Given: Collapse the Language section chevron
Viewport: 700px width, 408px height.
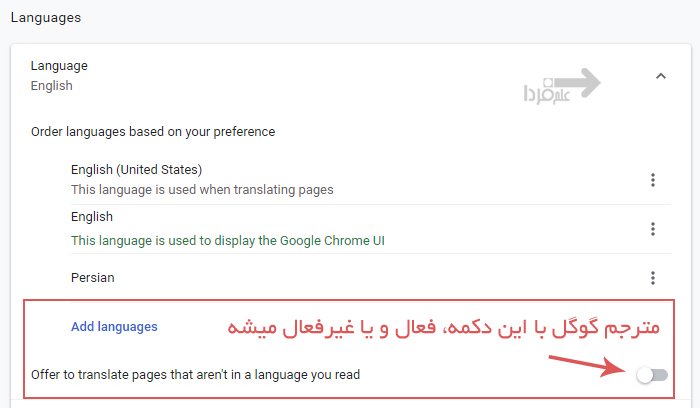Looking at the screenshot, I should pyautogui.click(x=659, y=75).
